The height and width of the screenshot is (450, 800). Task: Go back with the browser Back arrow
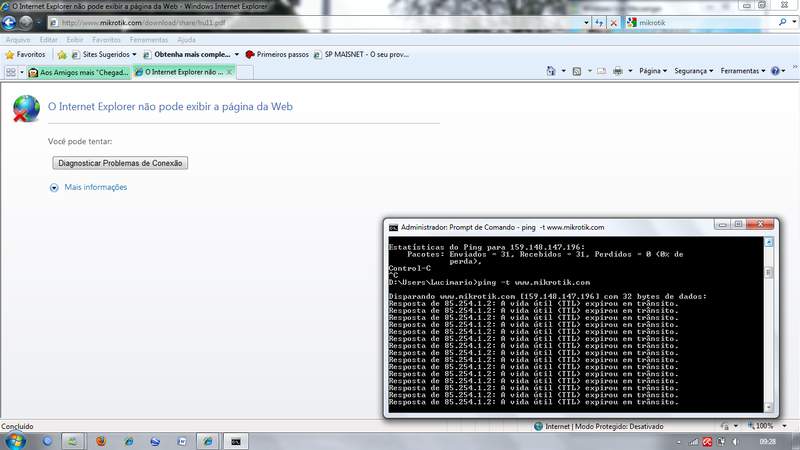(x=9, y=22)
